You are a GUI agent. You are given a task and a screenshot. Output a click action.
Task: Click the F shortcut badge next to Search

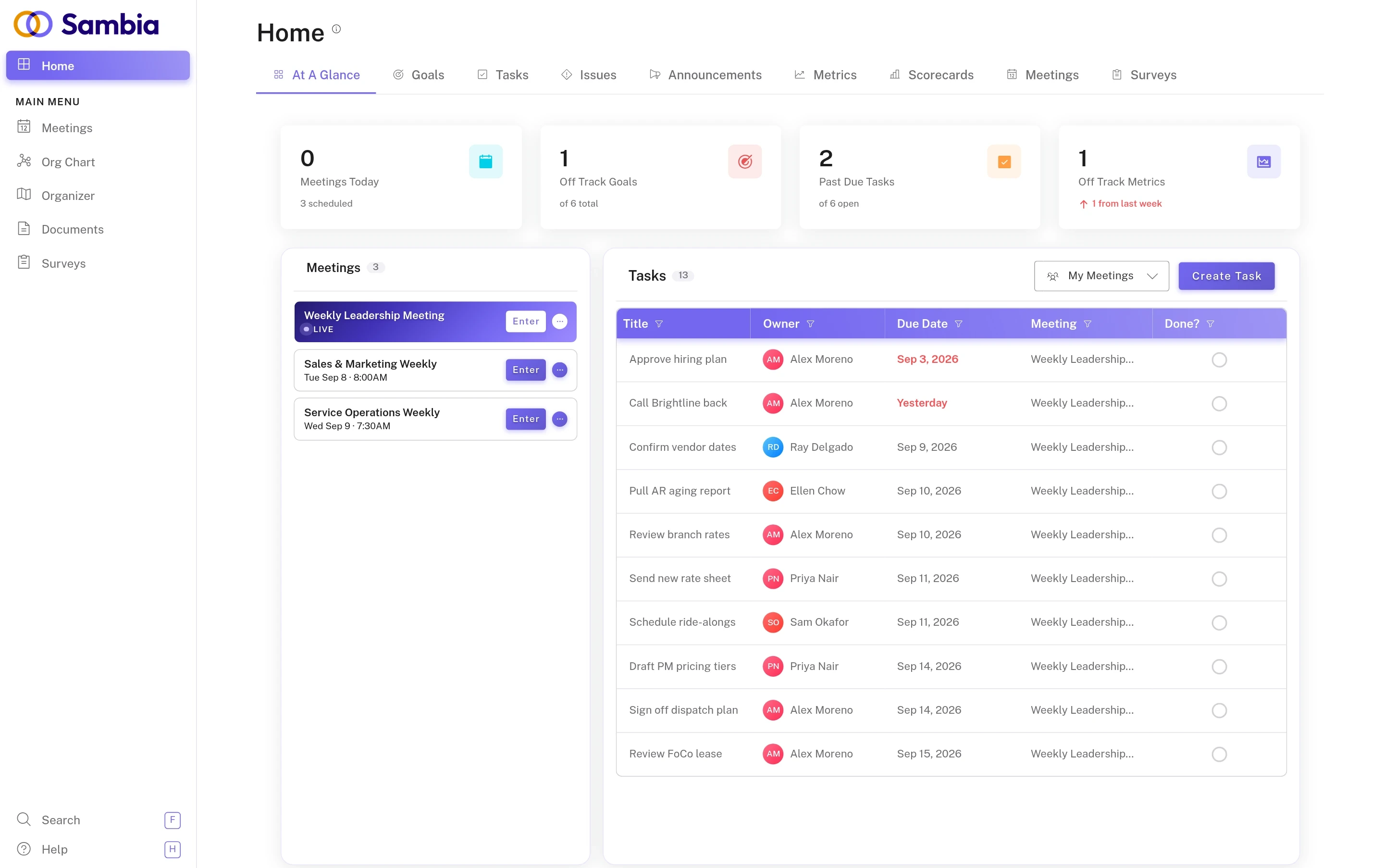point(172,820)
